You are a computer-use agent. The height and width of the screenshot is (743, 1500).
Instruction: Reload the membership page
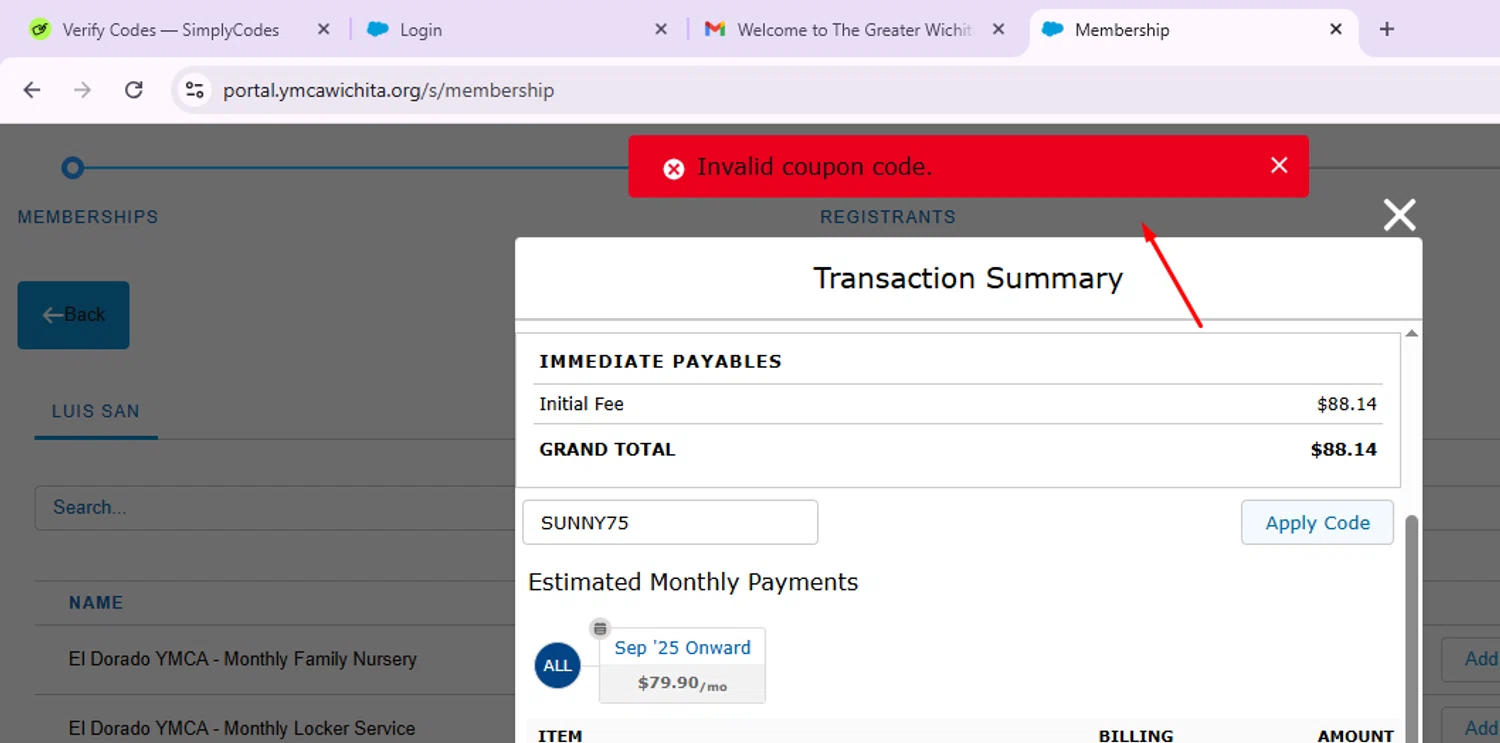point(134,90)
